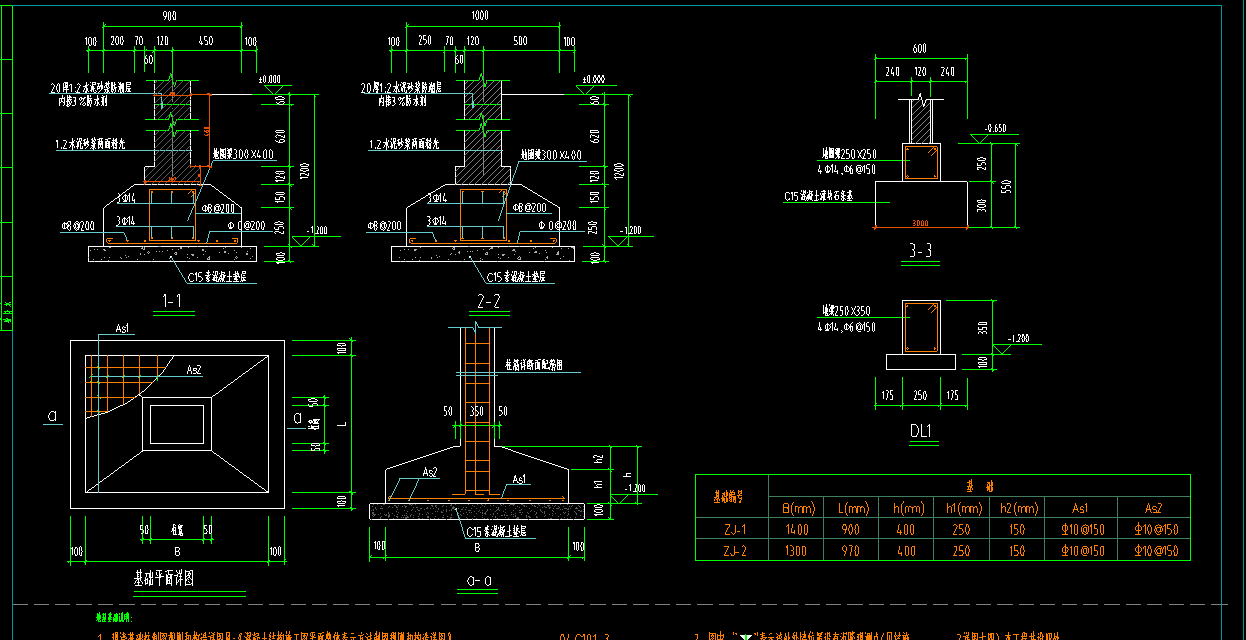Click the 基础编号 header cell in the table
The width and height of the screenshot is (1246, 640).
731,496
